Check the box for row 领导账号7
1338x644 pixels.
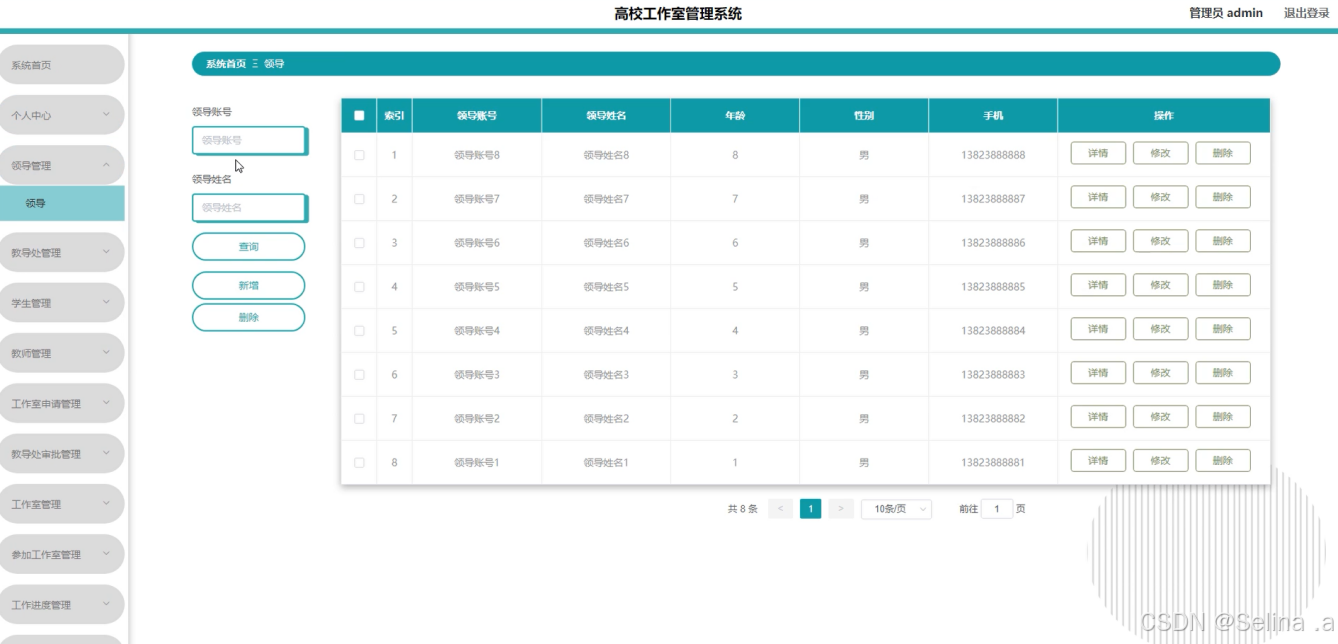coord(359,199)
